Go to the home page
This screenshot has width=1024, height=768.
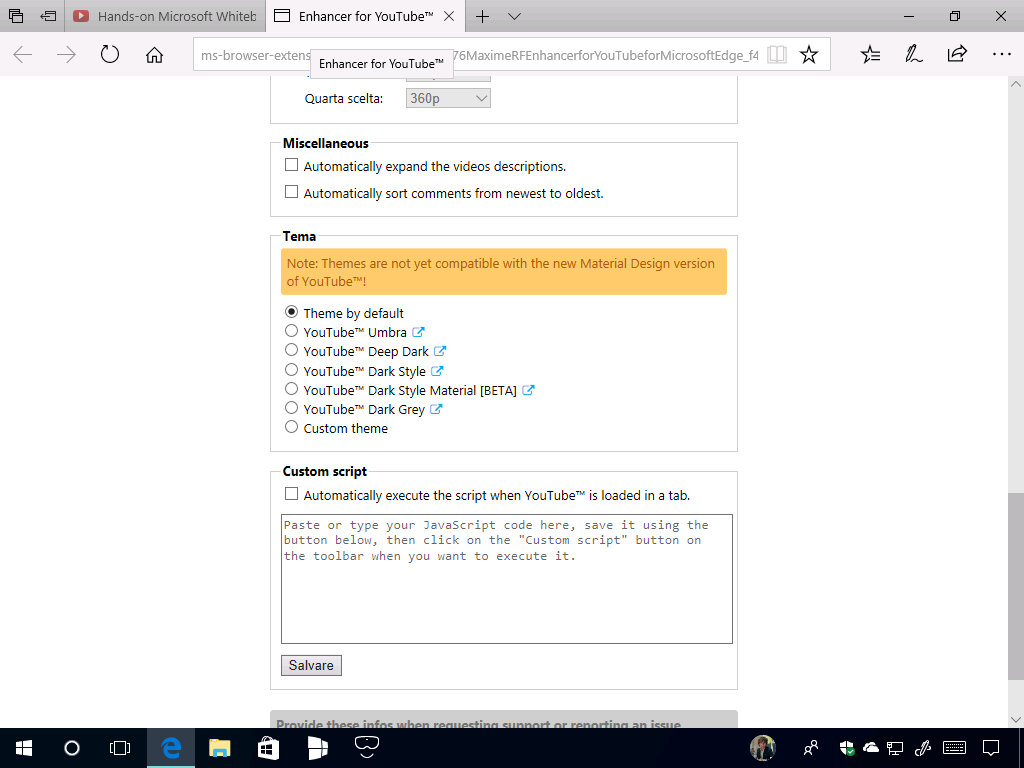pos(154,55)
